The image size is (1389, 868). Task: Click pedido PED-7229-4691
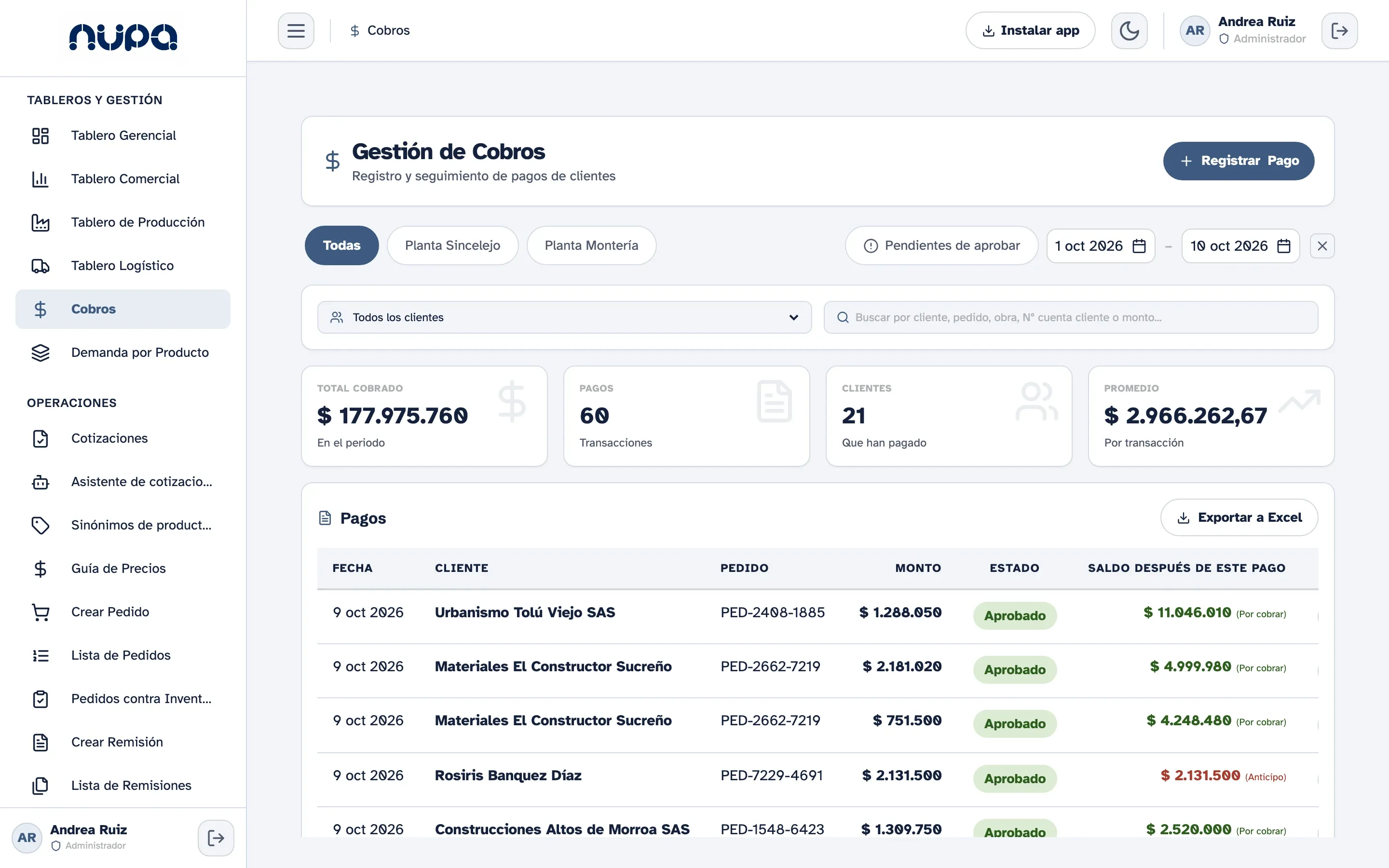click(x=771, y=775)
